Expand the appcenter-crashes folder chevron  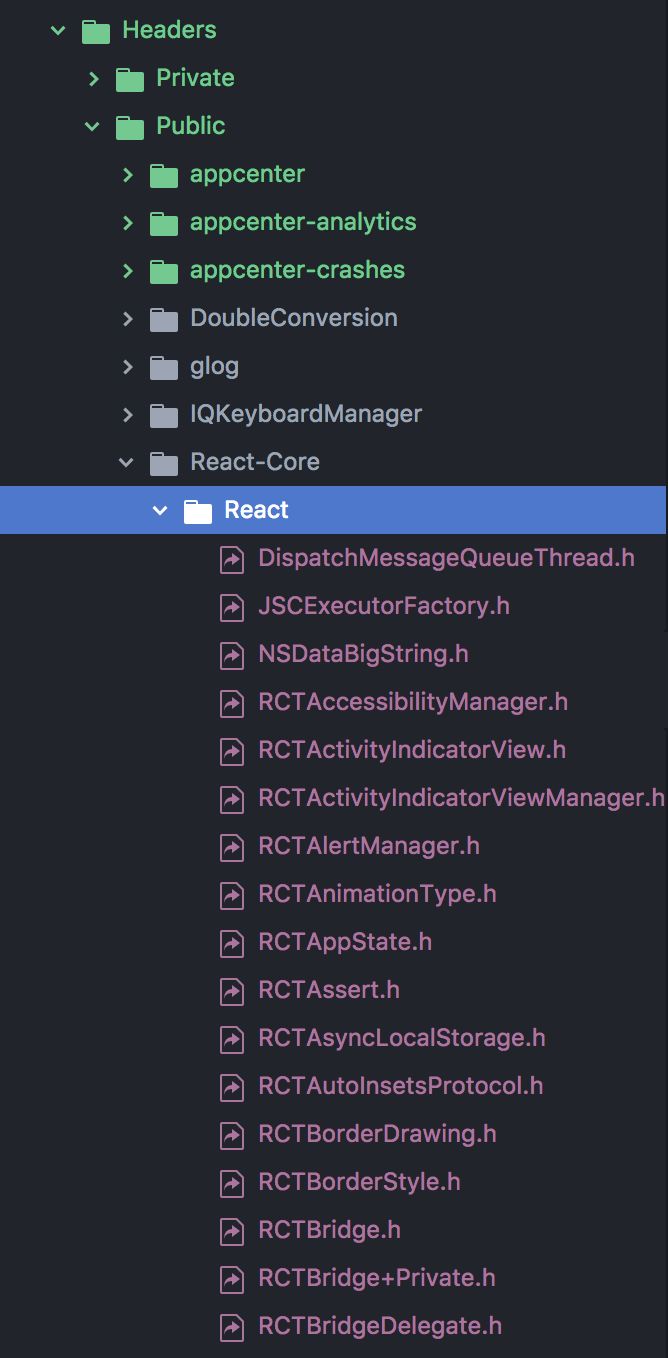pos(128,270)
